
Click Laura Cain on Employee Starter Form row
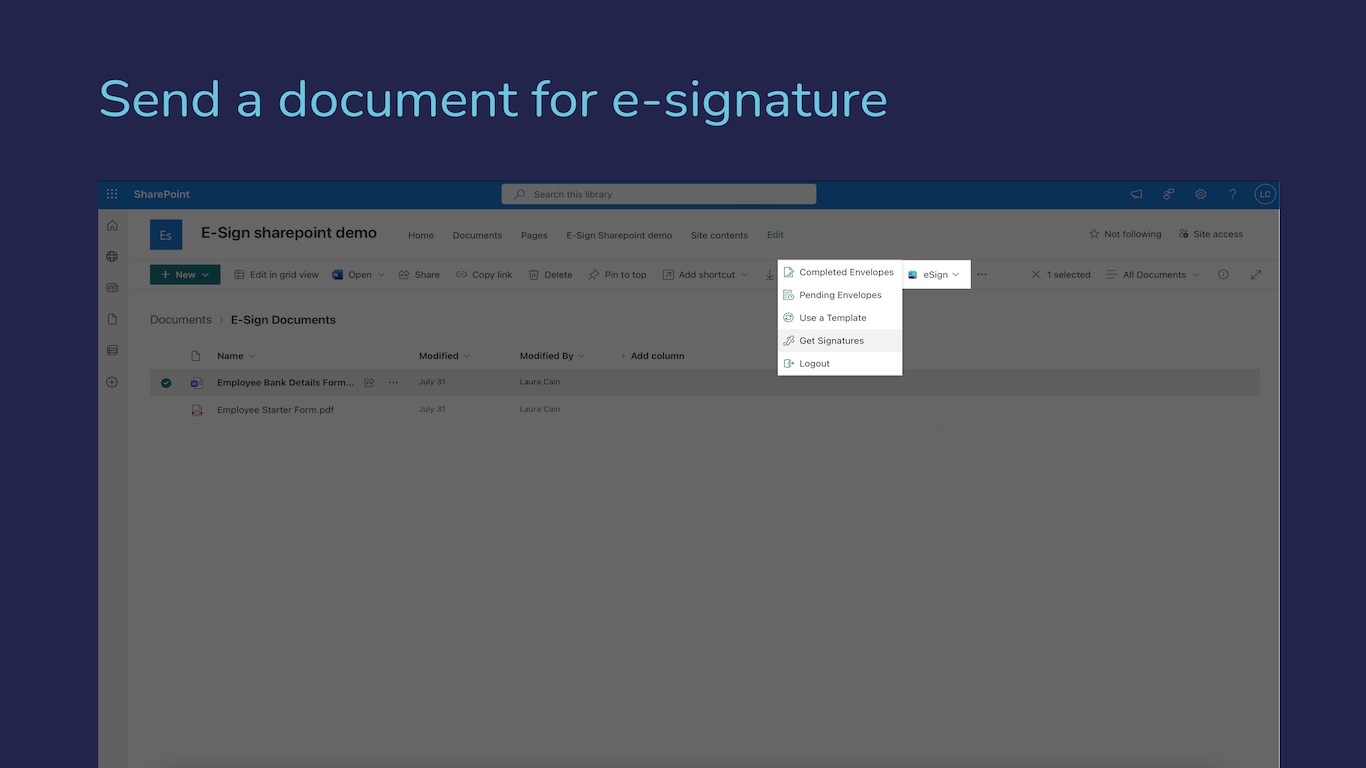tap(540, 409)
